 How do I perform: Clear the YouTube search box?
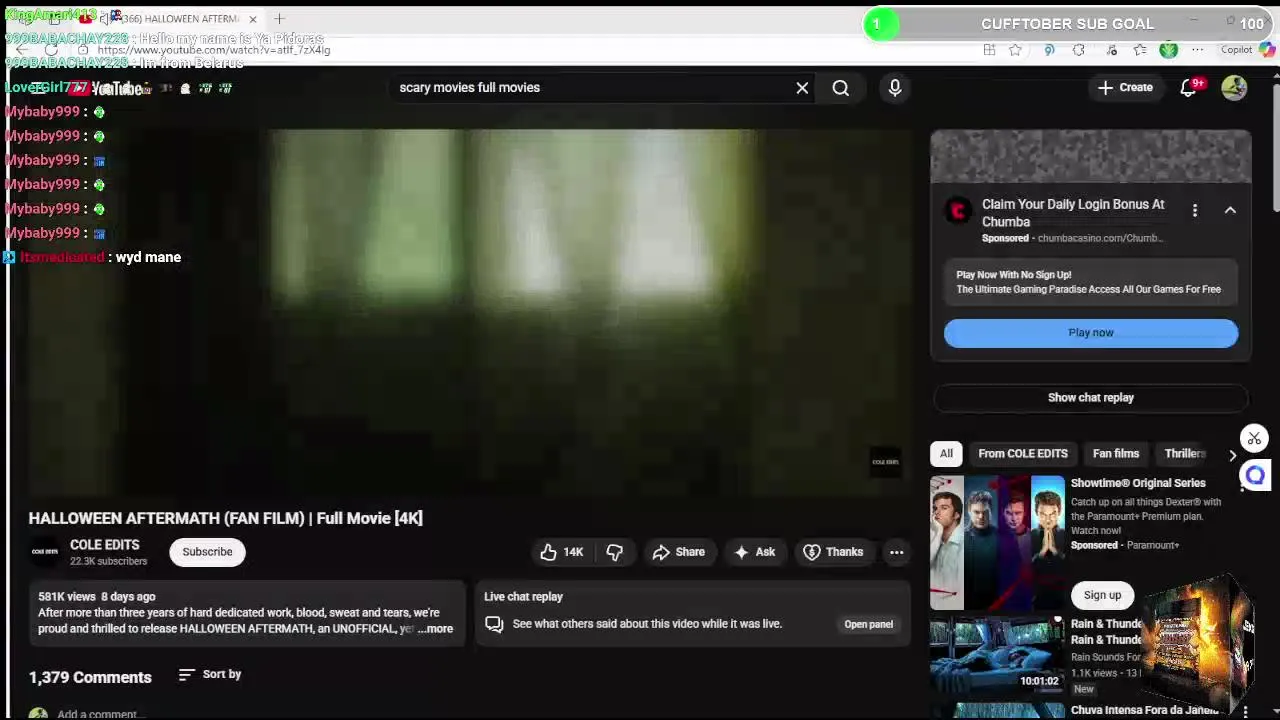802,88
